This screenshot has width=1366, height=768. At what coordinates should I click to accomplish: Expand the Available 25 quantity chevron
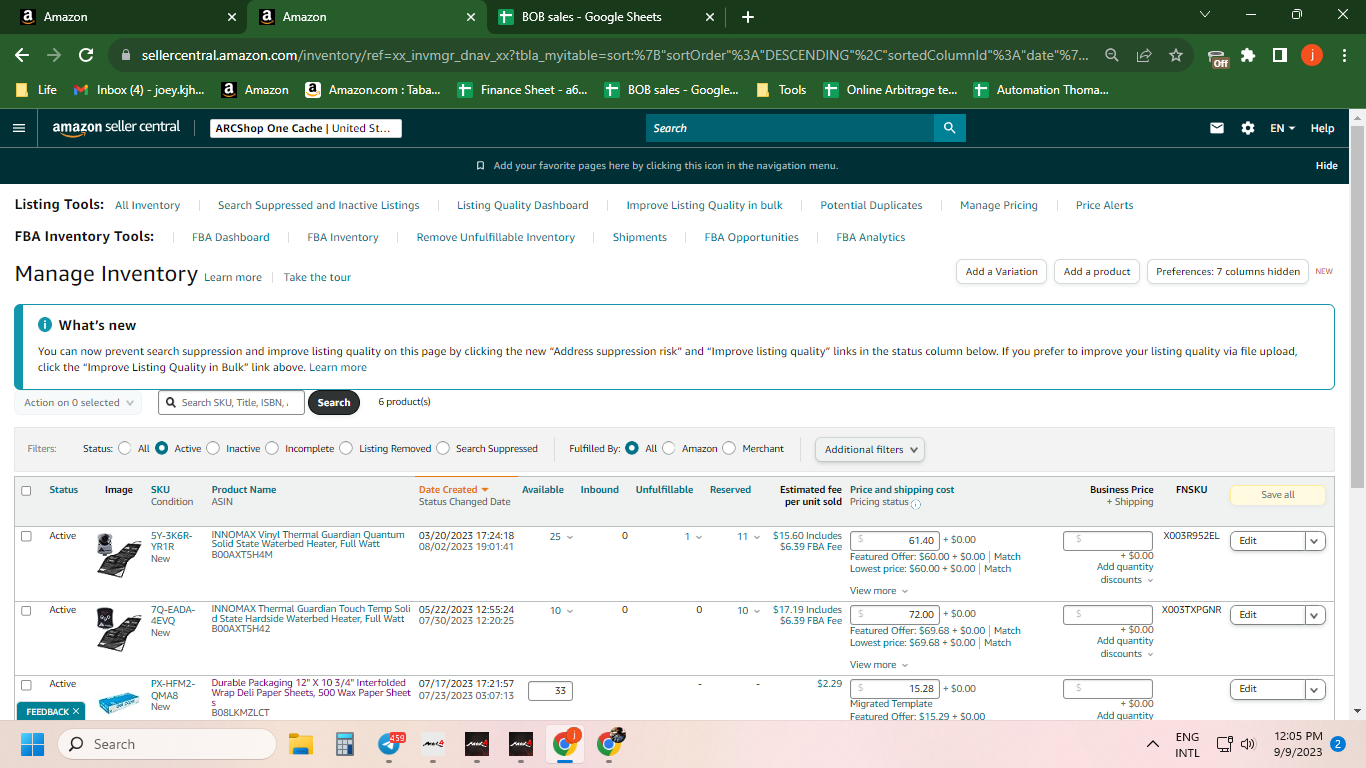pyautogui.click(x=570, y=537)
